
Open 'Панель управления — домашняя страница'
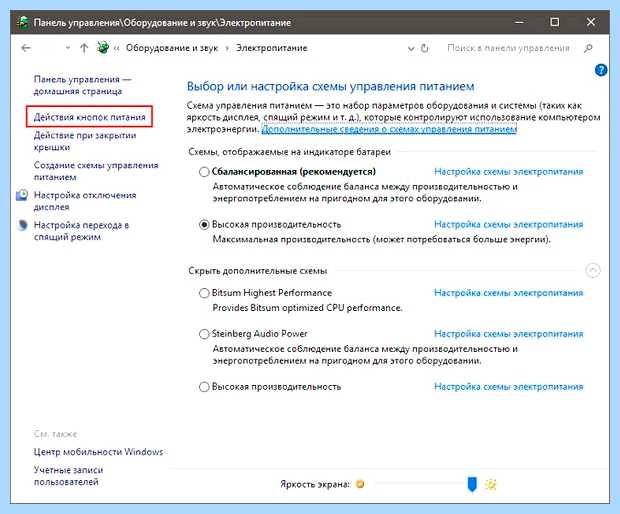click(x=82, y=85)
